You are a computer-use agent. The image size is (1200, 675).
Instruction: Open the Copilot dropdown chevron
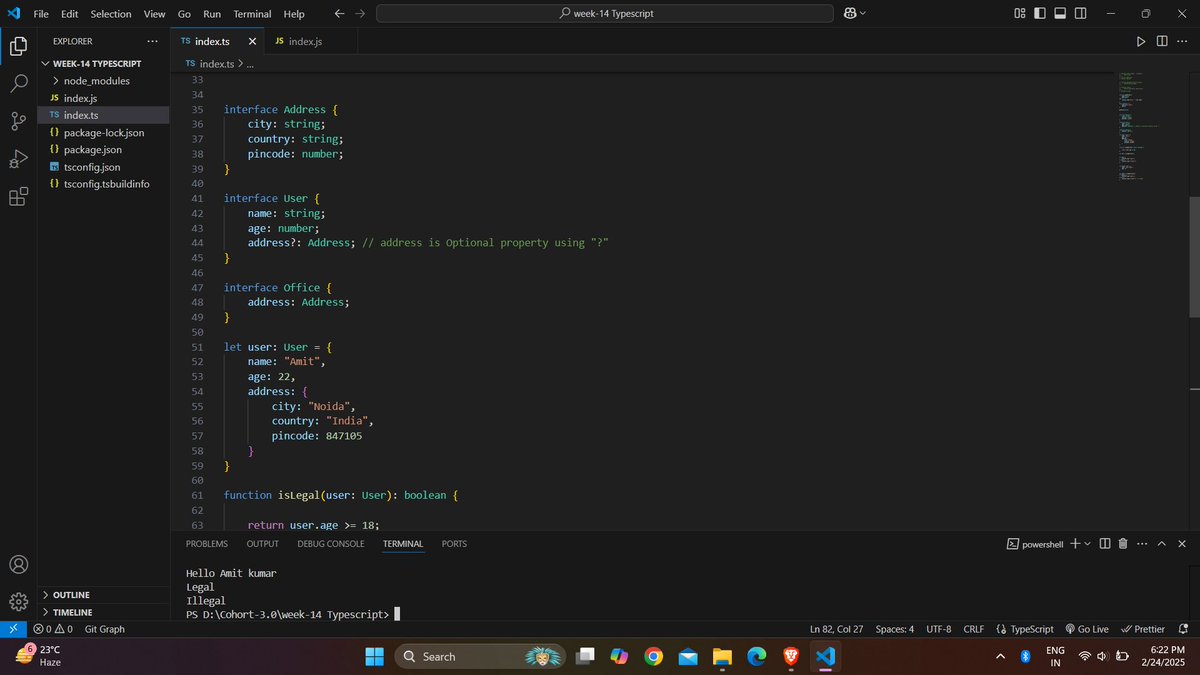(x=863, y=13)
